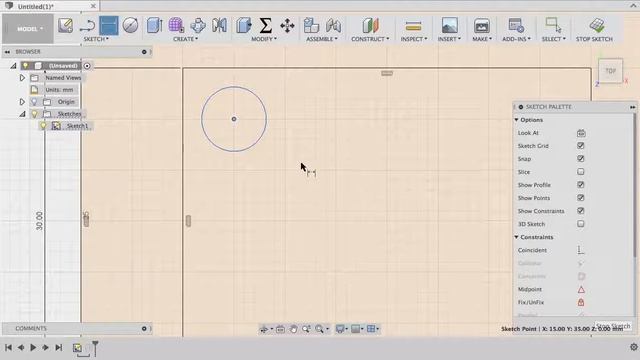Jump to timeline start button
The height and width of the screenshot is (360, 640).
[8, 348]
